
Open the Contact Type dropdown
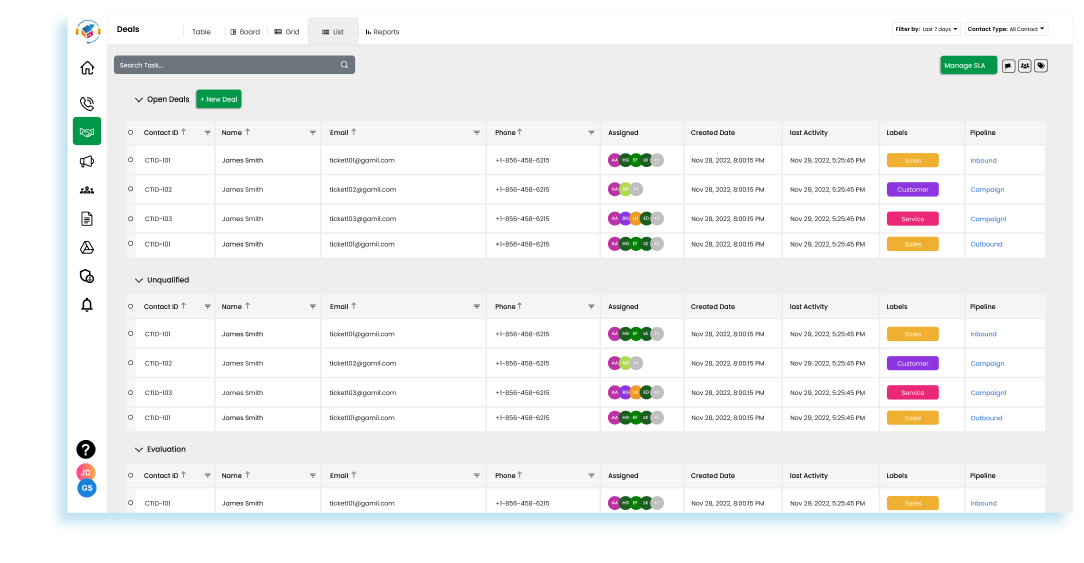(1006, 29)
